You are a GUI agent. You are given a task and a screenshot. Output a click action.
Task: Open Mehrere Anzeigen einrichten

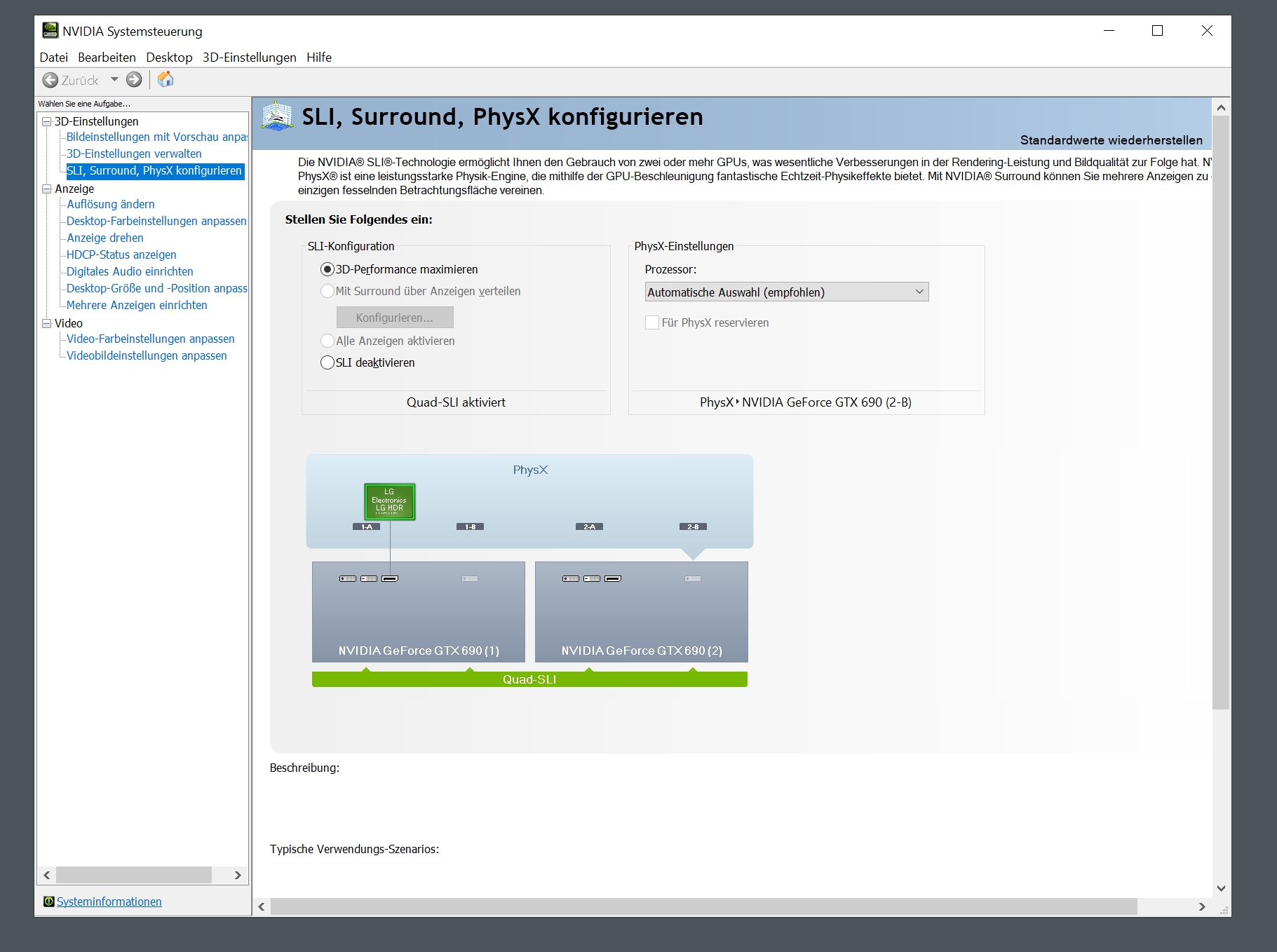point(137,305)
